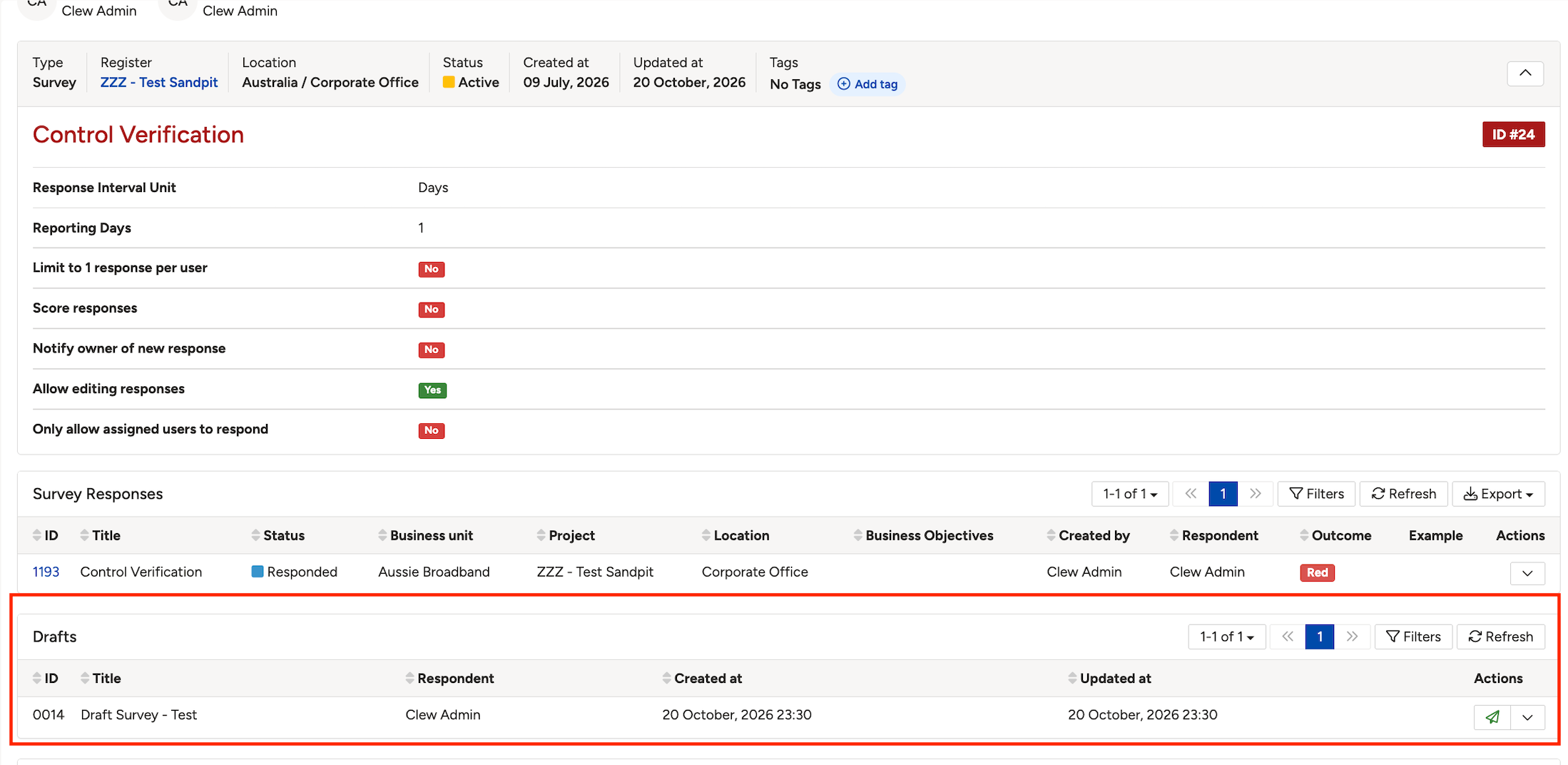Screen dimensions: 1568x765
Task: Open the Export dropdown
Action: [1498, 494]
